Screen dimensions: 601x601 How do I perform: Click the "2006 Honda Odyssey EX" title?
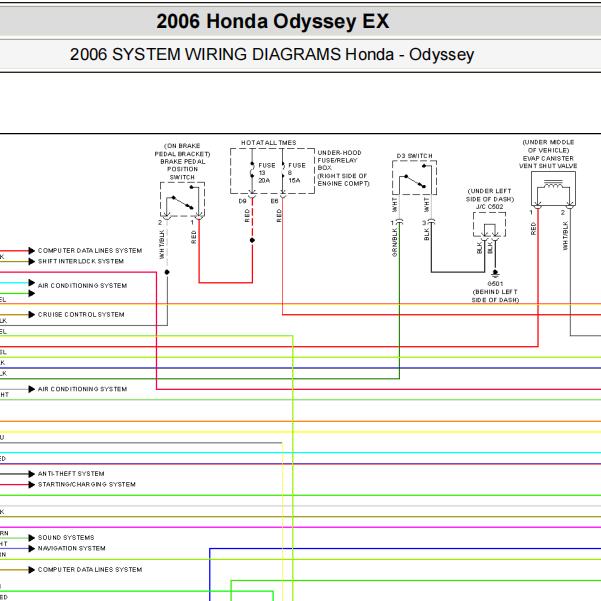[273, 21]
